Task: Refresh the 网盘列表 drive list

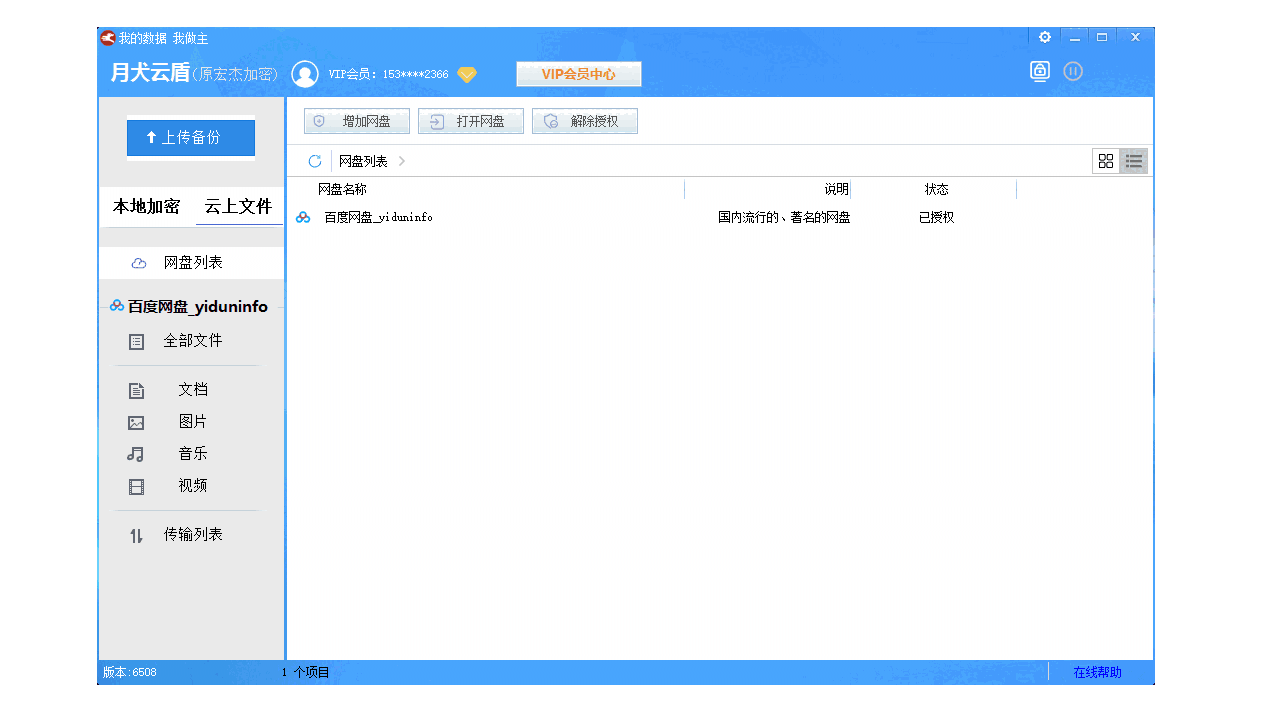Action: tap(314, 160)
